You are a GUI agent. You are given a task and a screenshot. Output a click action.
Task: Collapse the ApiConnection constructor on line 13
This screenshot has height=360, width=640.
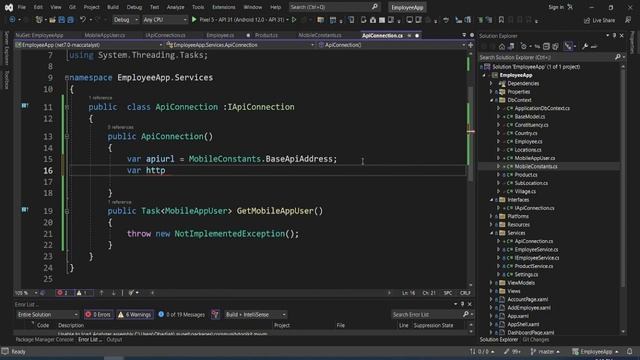tap(67, 136)
